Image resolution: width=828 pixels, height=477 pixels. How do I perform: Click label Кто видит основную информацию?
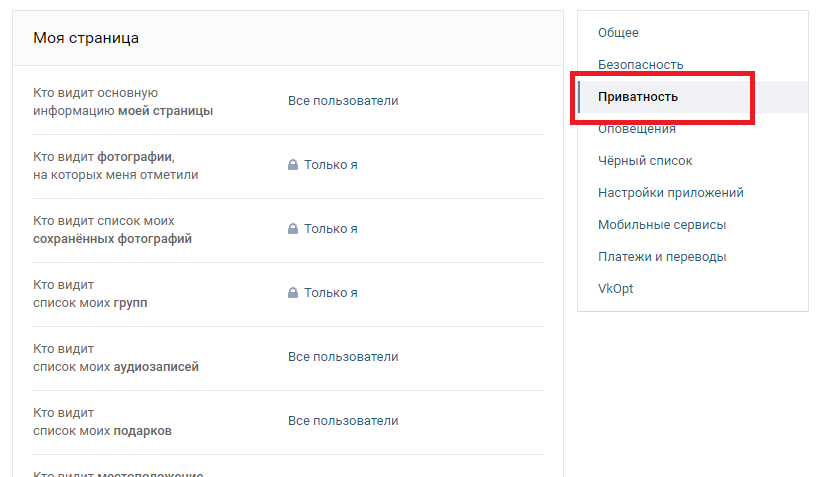pyautogui.click(x=123, y=101)
